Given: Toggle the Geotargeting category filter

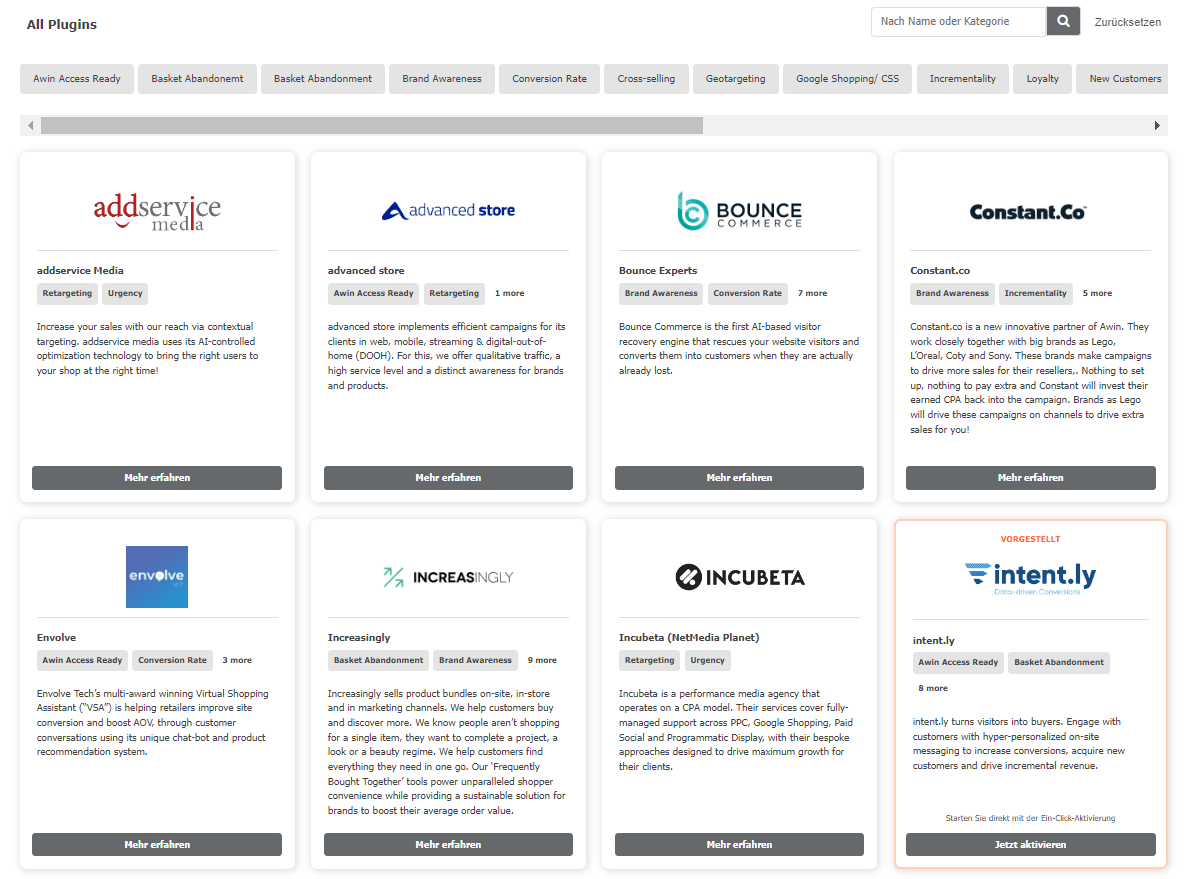Looking at the screenshot, I should tap(735, 79).
